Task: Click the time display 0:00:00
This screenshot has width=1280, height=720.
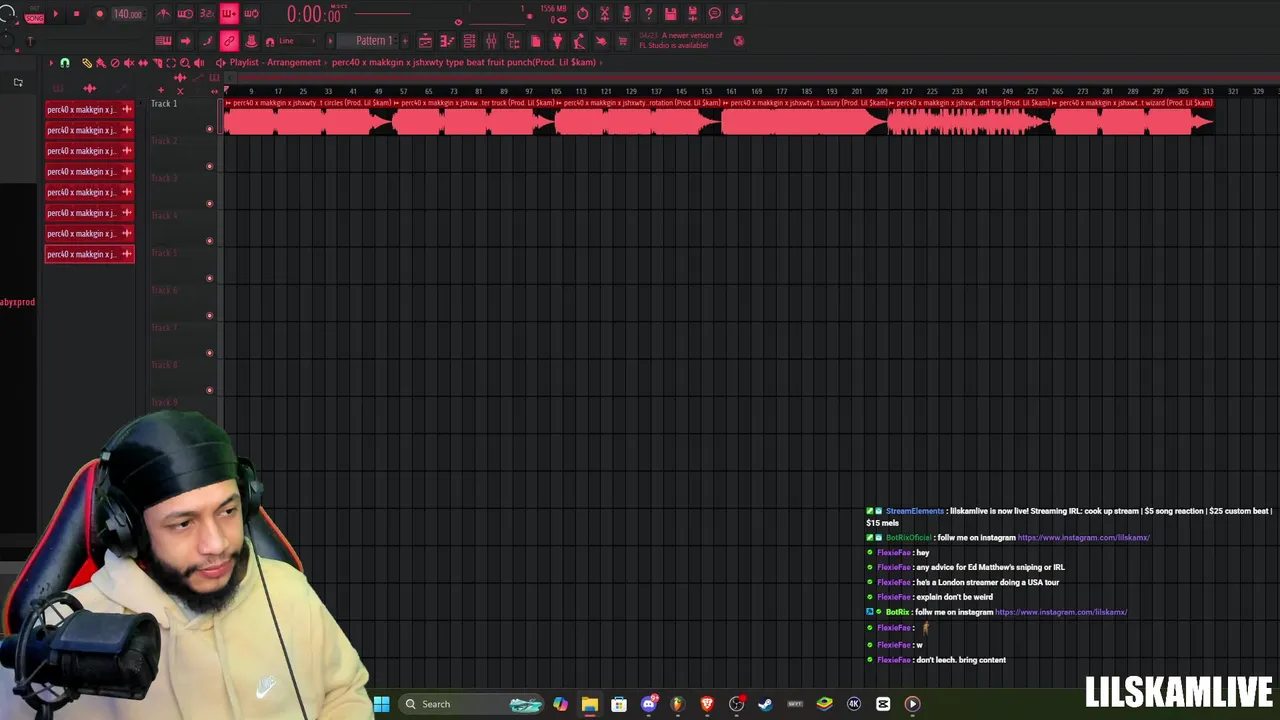Action: tap(314, 15)
